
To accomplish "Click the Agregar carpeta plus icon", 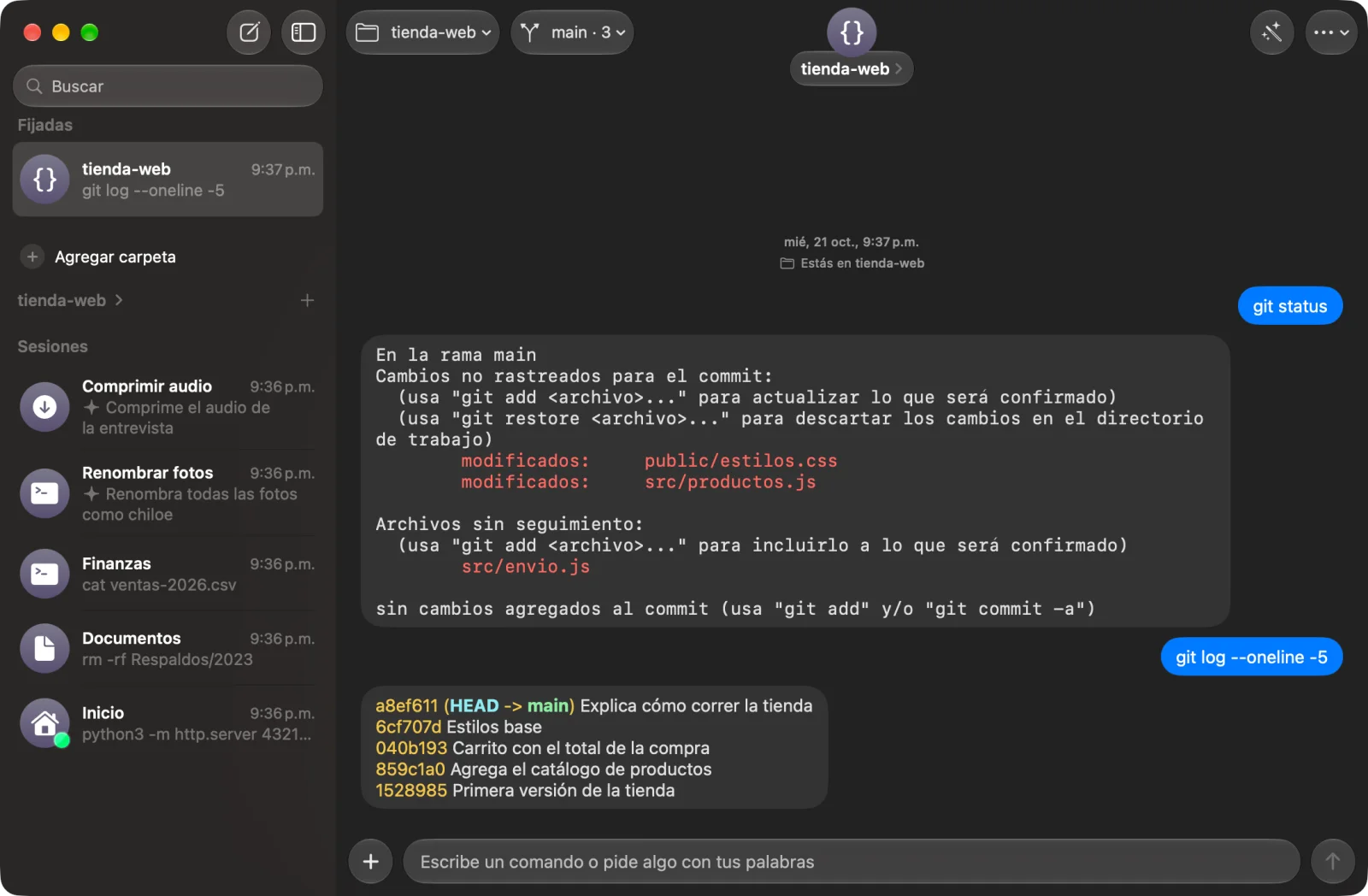I will point(32,256).
